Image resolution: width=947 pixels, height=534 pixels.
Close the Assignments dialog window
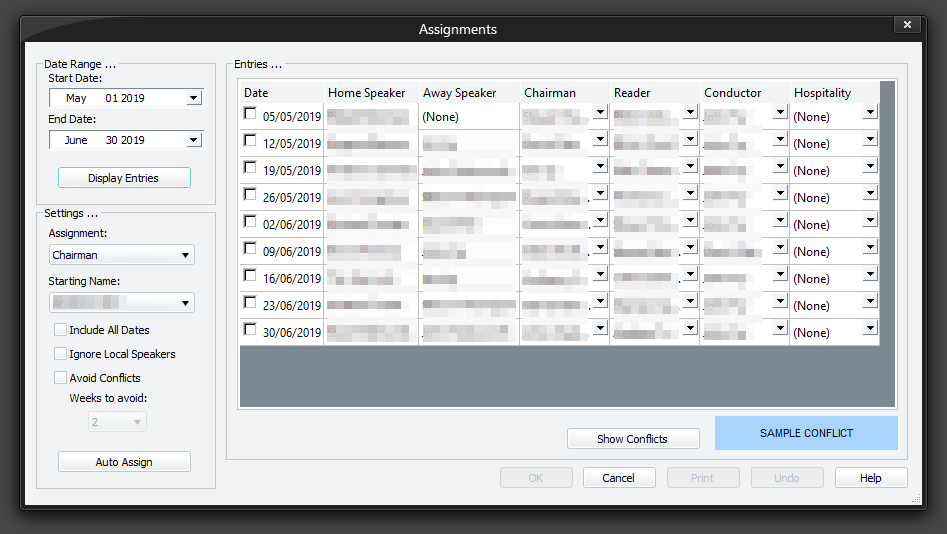coord(907,24)
